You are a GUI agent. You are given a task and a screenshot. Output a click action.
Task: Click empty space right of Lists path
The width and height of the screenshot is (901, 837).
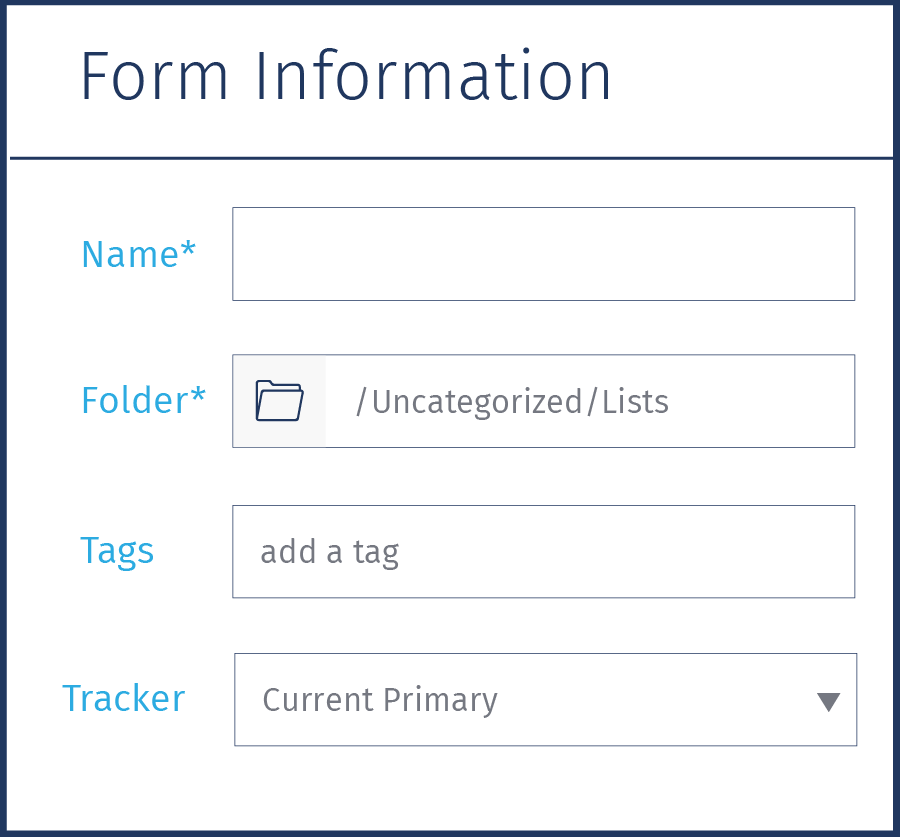tap(761, 402)
